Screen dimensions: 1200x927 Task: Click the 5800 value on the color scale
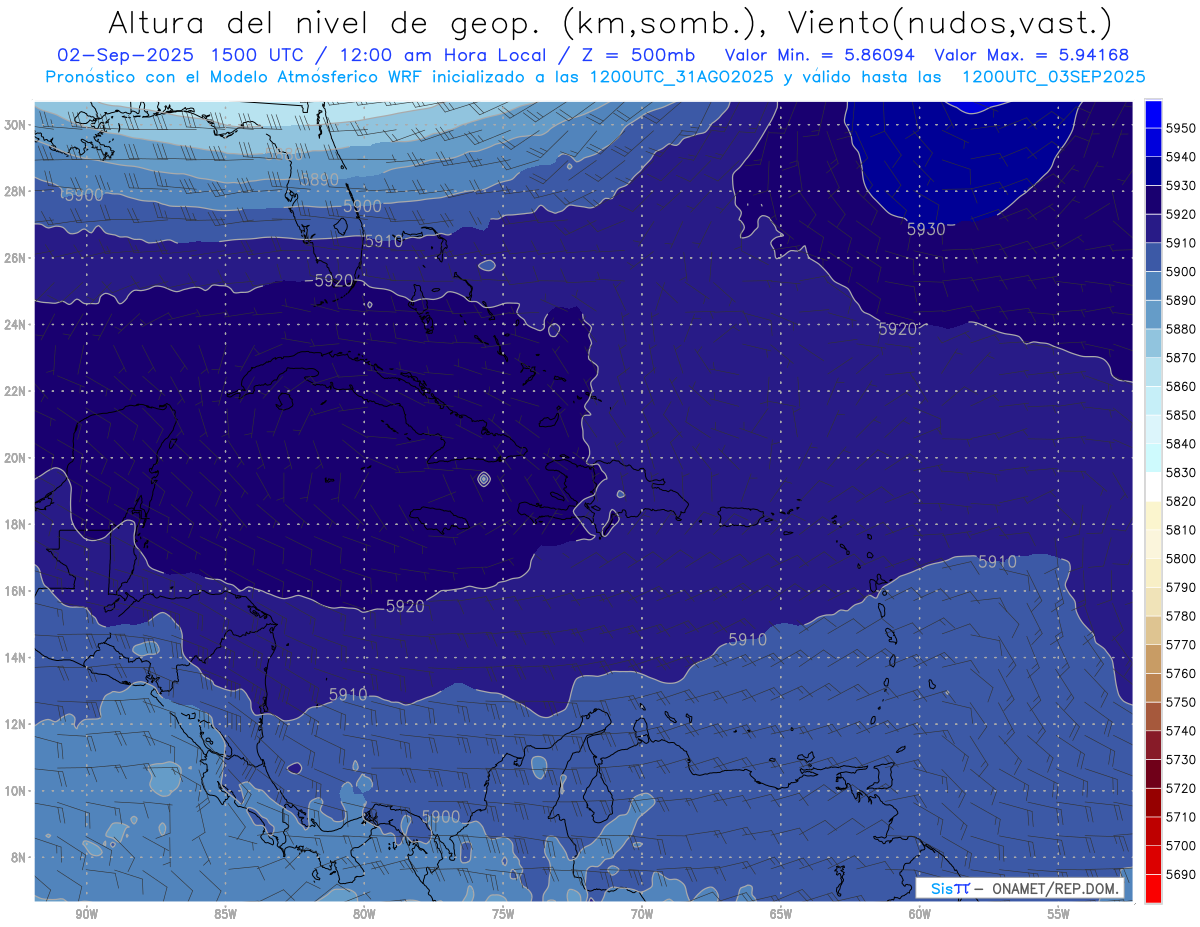[x=1180, y=558]
